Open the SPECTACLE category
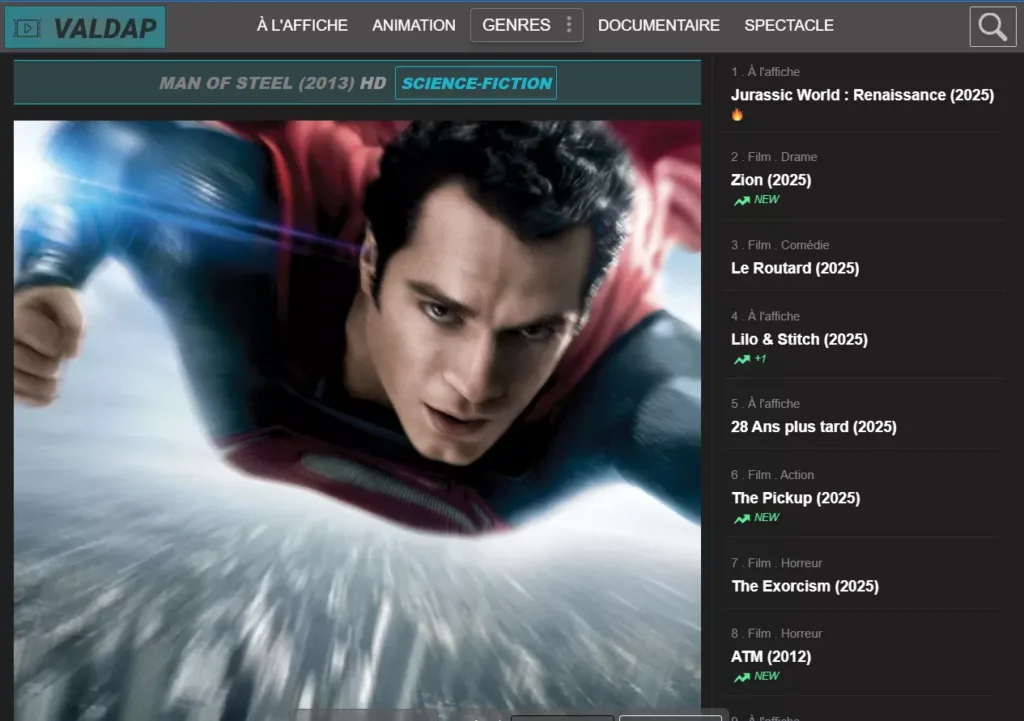The width and height of the screenshot is (1024, 721). pos(789,25)
